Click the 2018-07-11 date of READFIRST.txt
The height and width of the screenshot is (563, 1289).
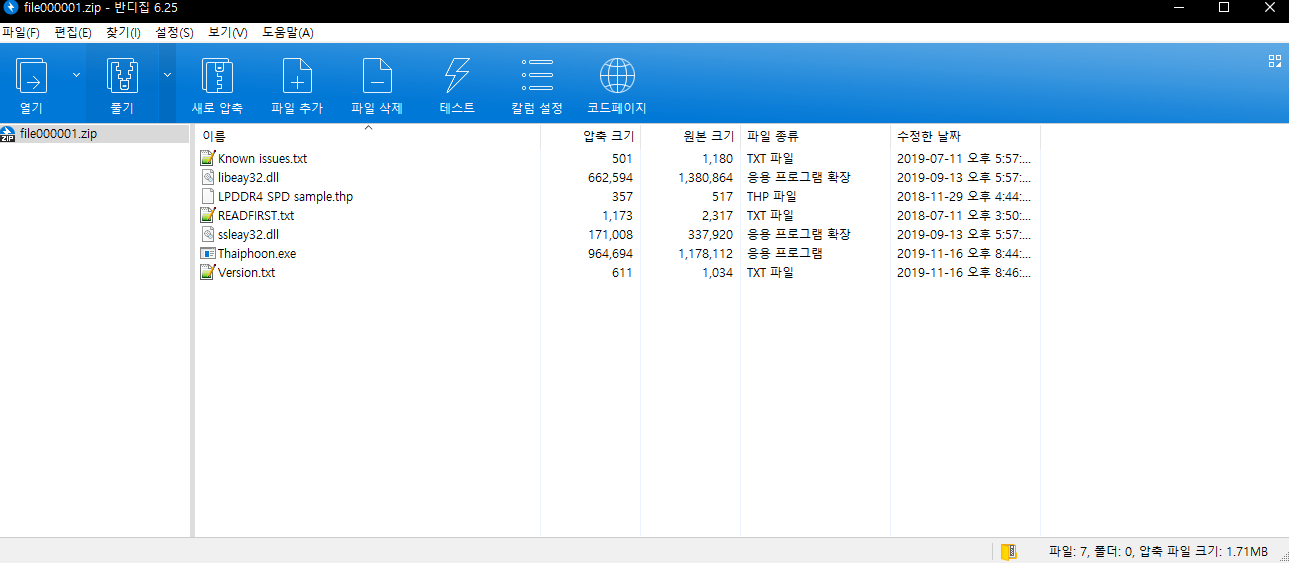tap(964, 215)
